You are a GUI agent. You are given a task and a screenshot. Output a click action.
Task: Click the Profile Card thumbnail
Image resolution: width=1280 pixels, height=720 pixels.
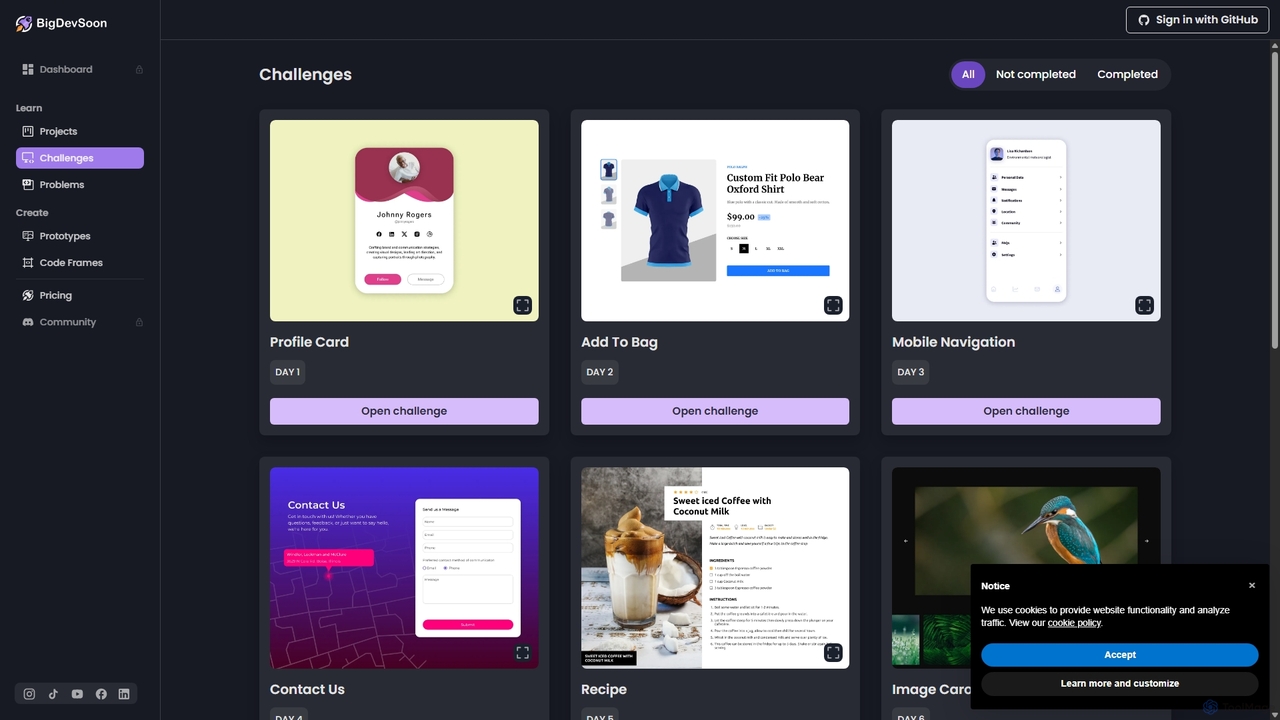point(404,221)
